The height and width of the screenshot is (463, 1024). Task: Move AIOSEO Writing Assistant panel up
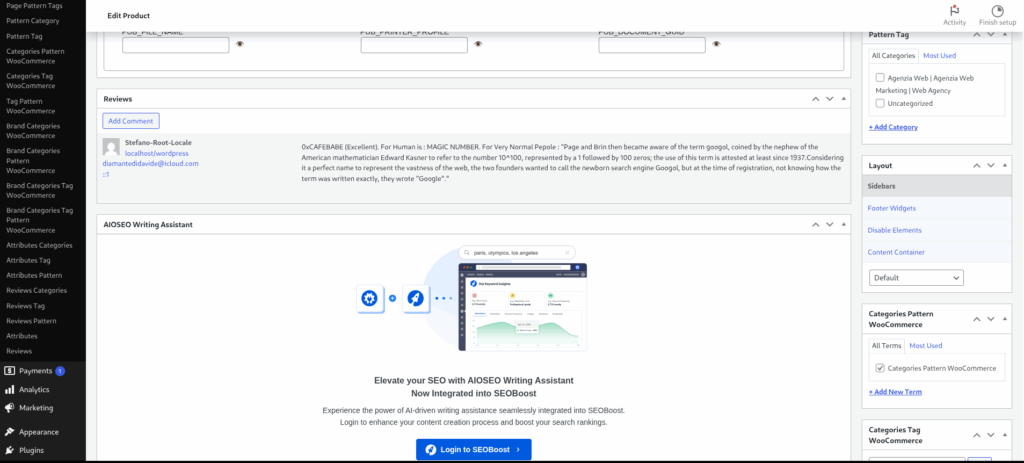point(815,225)
